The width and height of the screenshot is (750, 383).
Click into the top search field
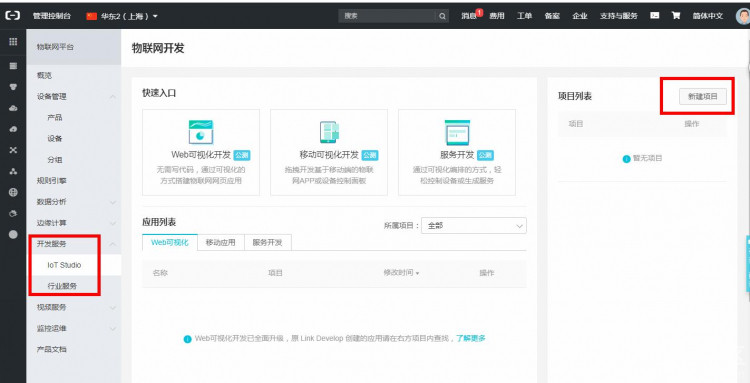[387, 16]
